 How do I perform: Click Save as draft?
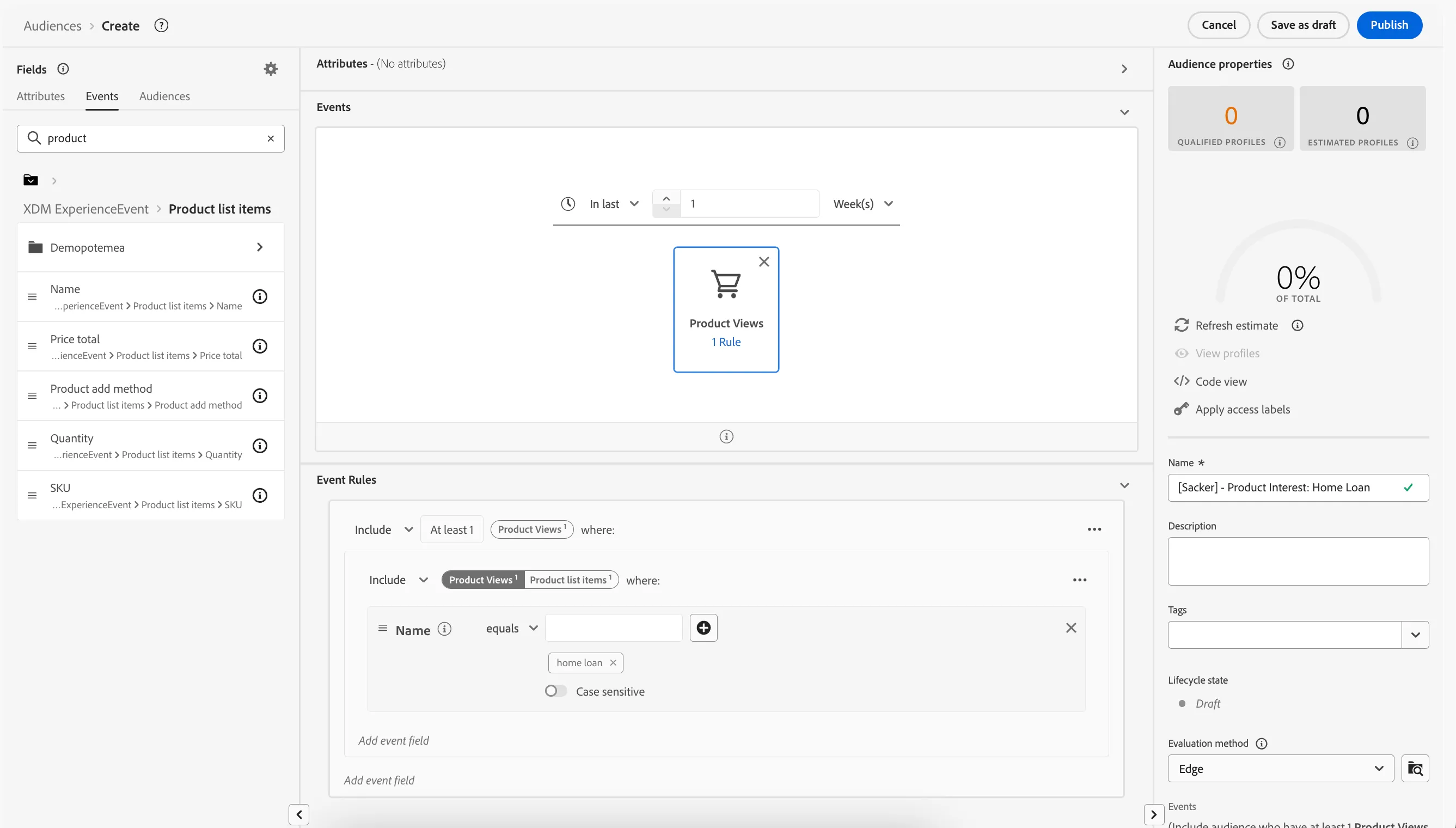pos(1302,25)
